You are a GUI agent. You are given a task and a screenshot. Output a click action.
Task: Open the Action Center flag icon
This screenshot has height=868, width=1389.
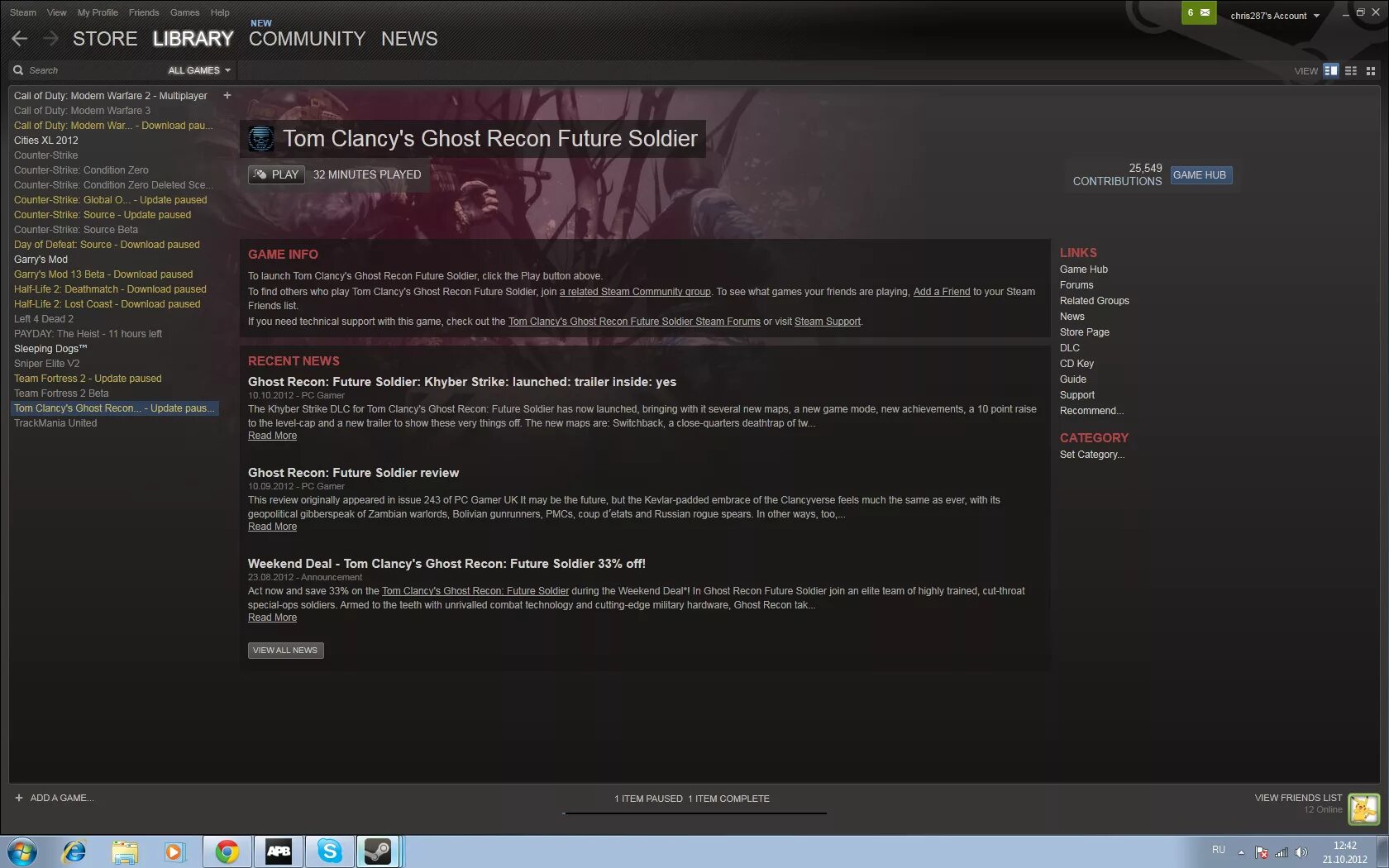point(1262,852)
